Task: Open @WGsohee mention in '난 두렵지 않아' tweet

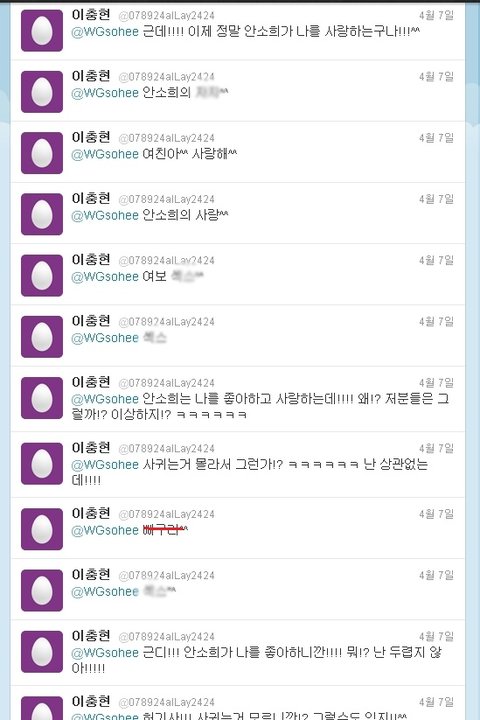Action: pyautogui.click(x=105, y=653)
